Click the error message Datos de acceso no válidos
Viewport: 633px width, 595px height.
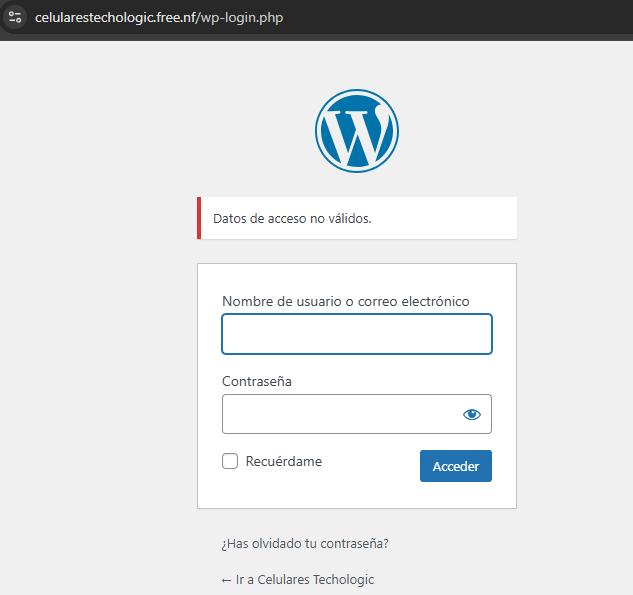tap(292, 218)
